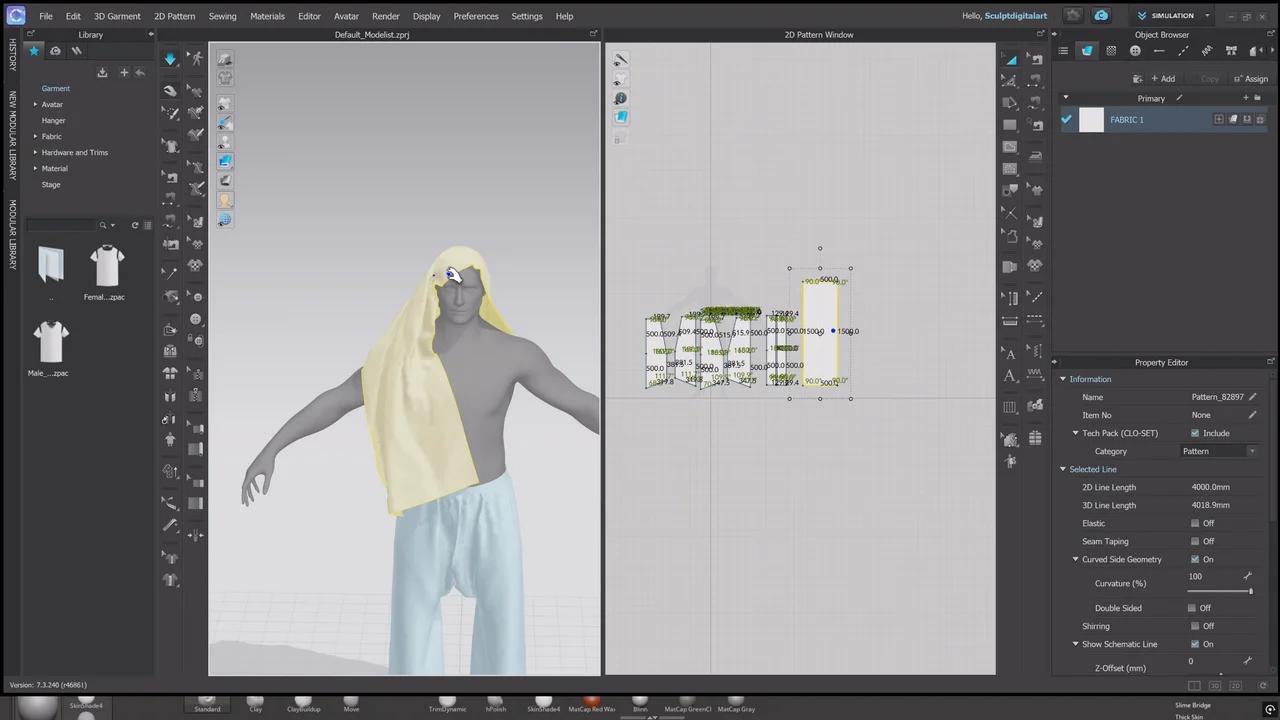The width and height of the screenshot is (1280, 720).
Task: Collapse the Selected Line section
Action: [x=1063, y=469]
